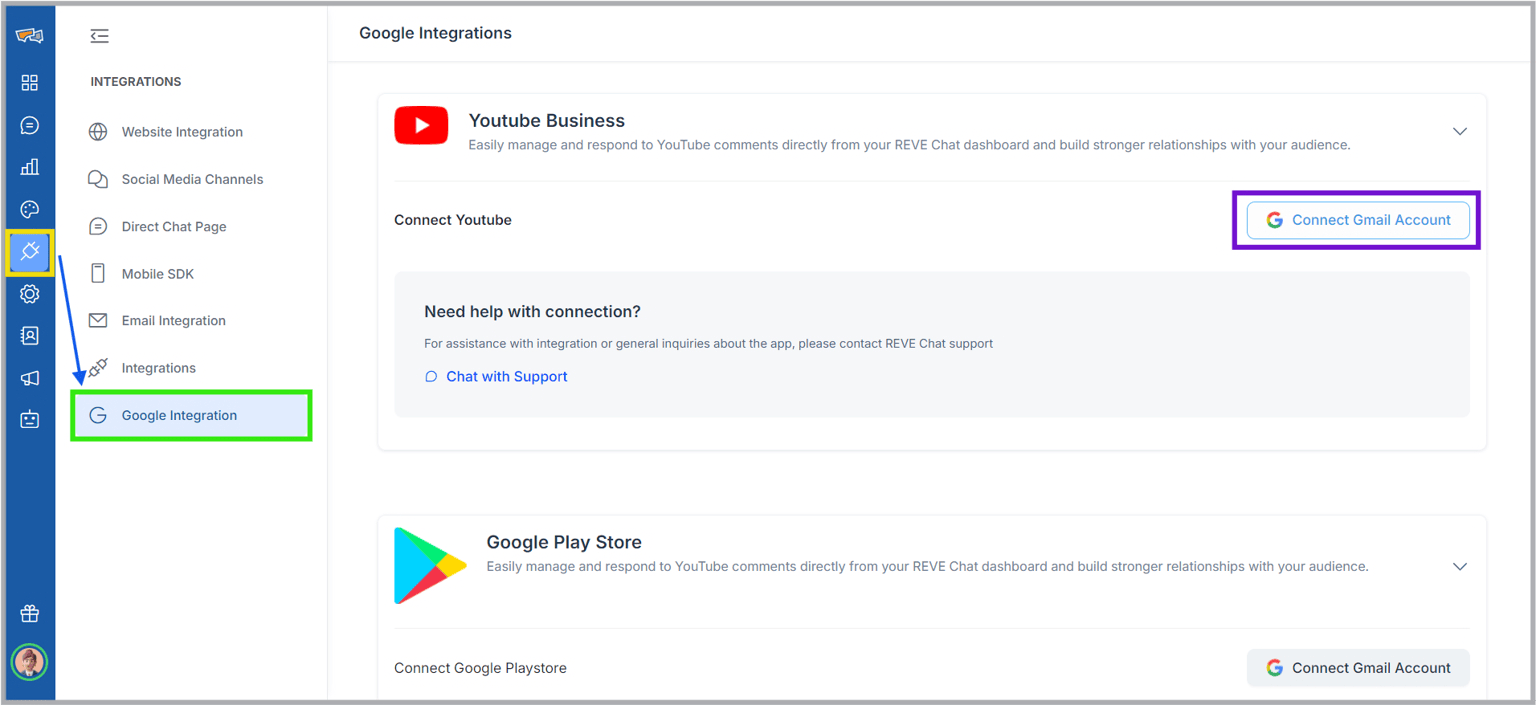1536x705 pixels.
Task: Collapse the Google Play Store section chevron
Action: (1460, 566)
